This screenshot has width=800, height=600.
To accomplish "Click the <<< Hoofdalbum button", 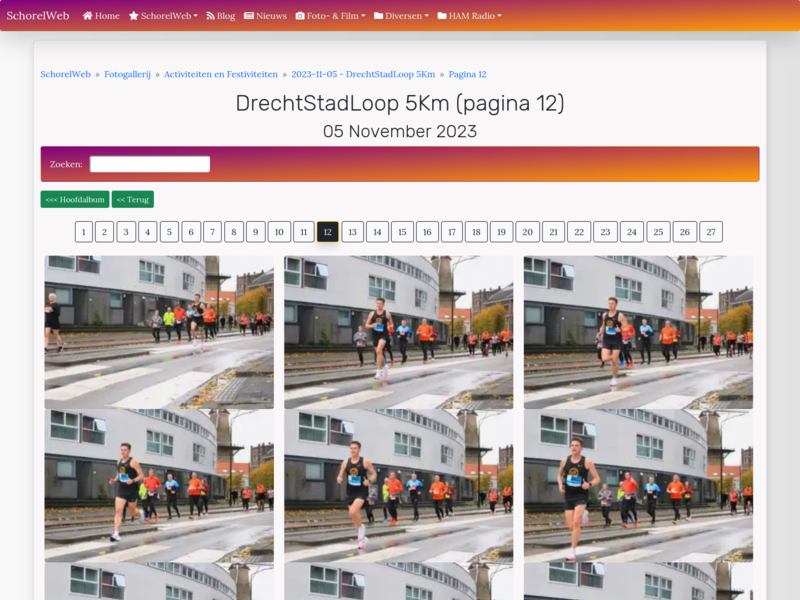I will (75, 199).
